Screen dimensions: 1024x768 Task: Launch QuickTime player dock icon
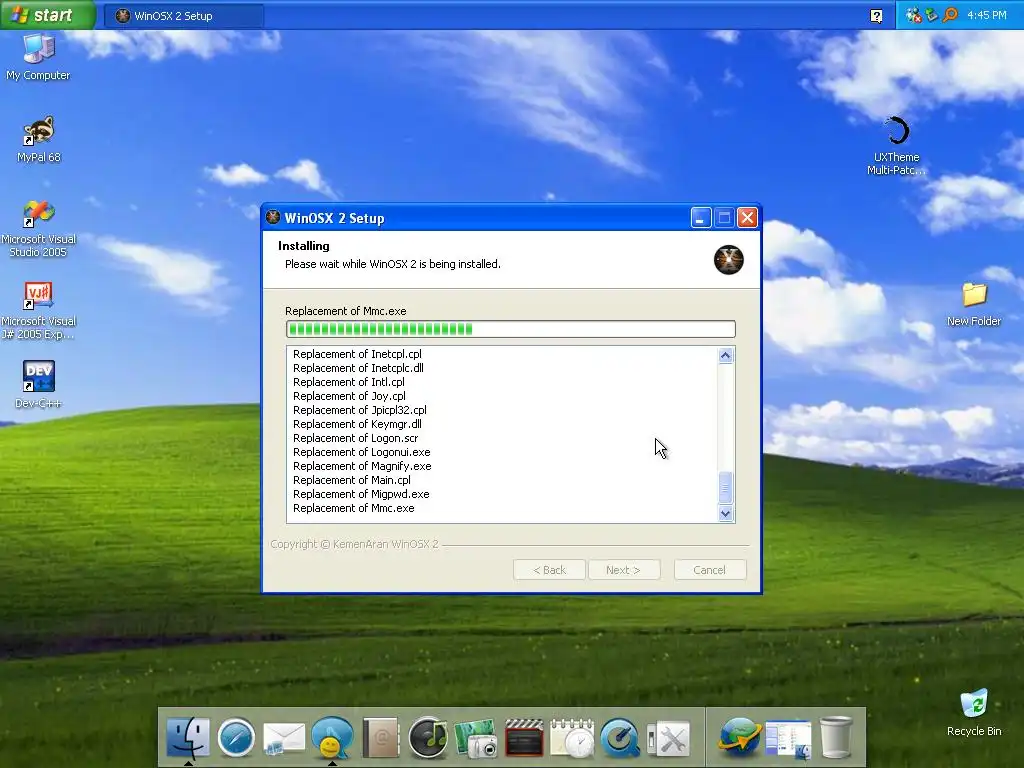click(x=620, y=738)
